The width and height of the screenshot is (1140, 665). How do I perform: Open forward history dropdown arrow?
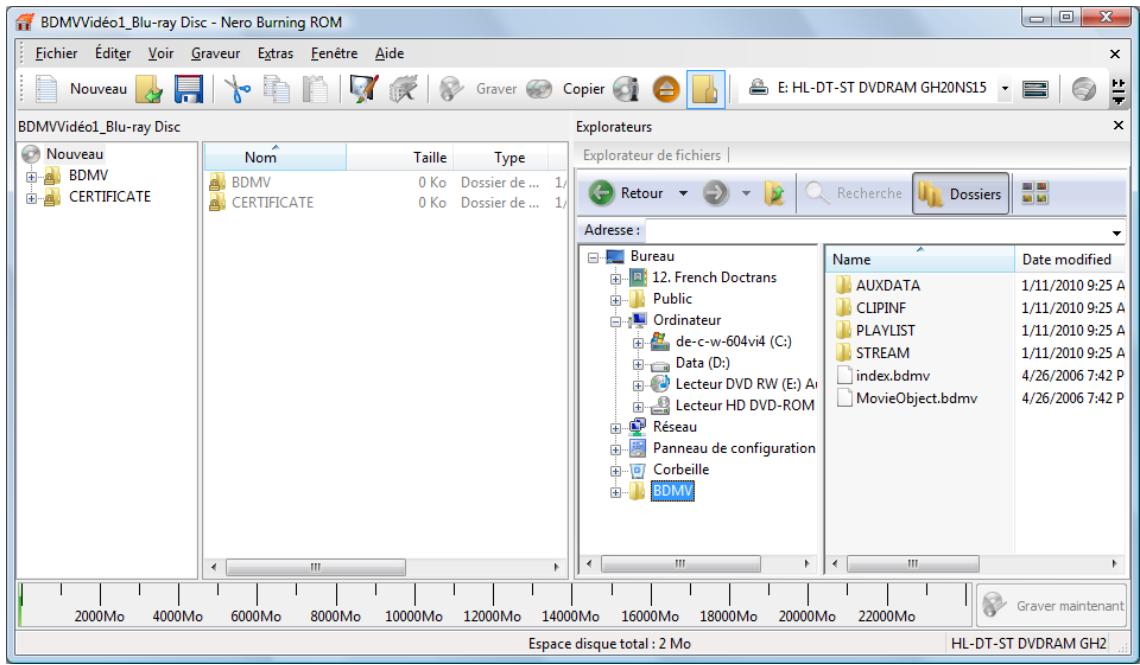[745, 193]
